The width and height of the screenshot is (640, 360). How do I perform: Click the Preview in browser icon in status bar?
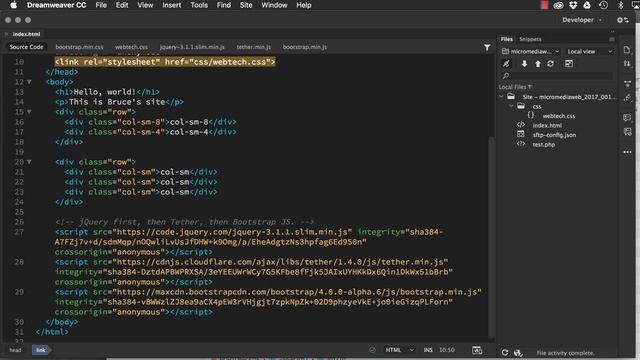[477, 350]
